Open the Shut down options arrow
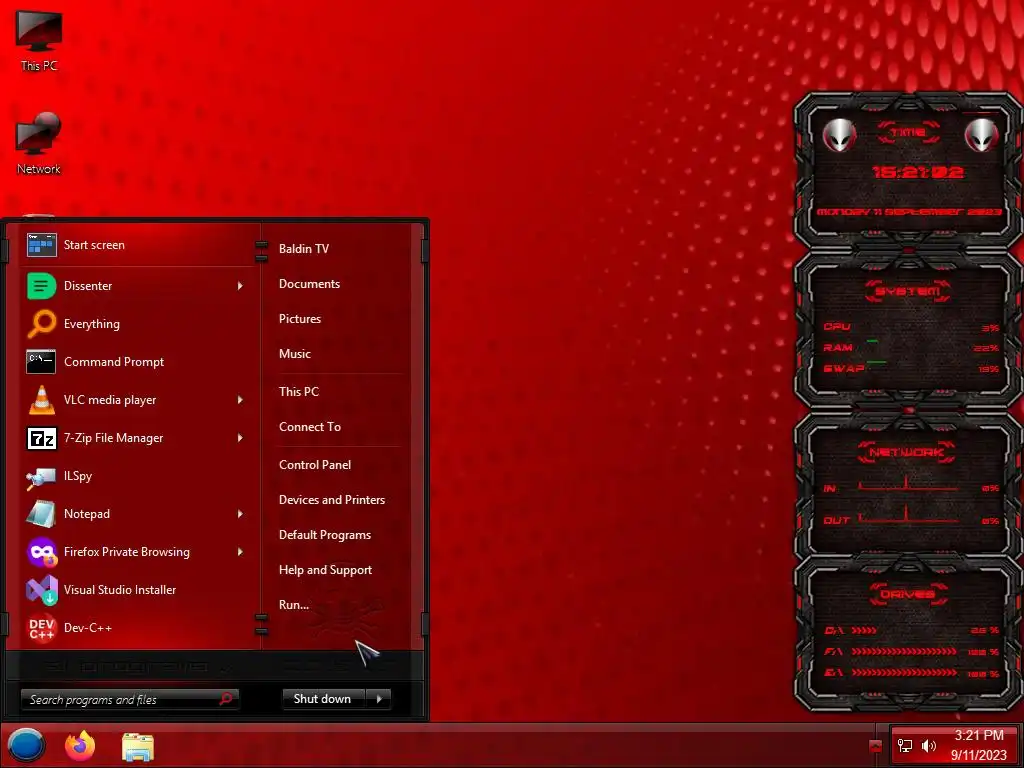Viewport: 1024px width, 768px height. pos(379,699)
